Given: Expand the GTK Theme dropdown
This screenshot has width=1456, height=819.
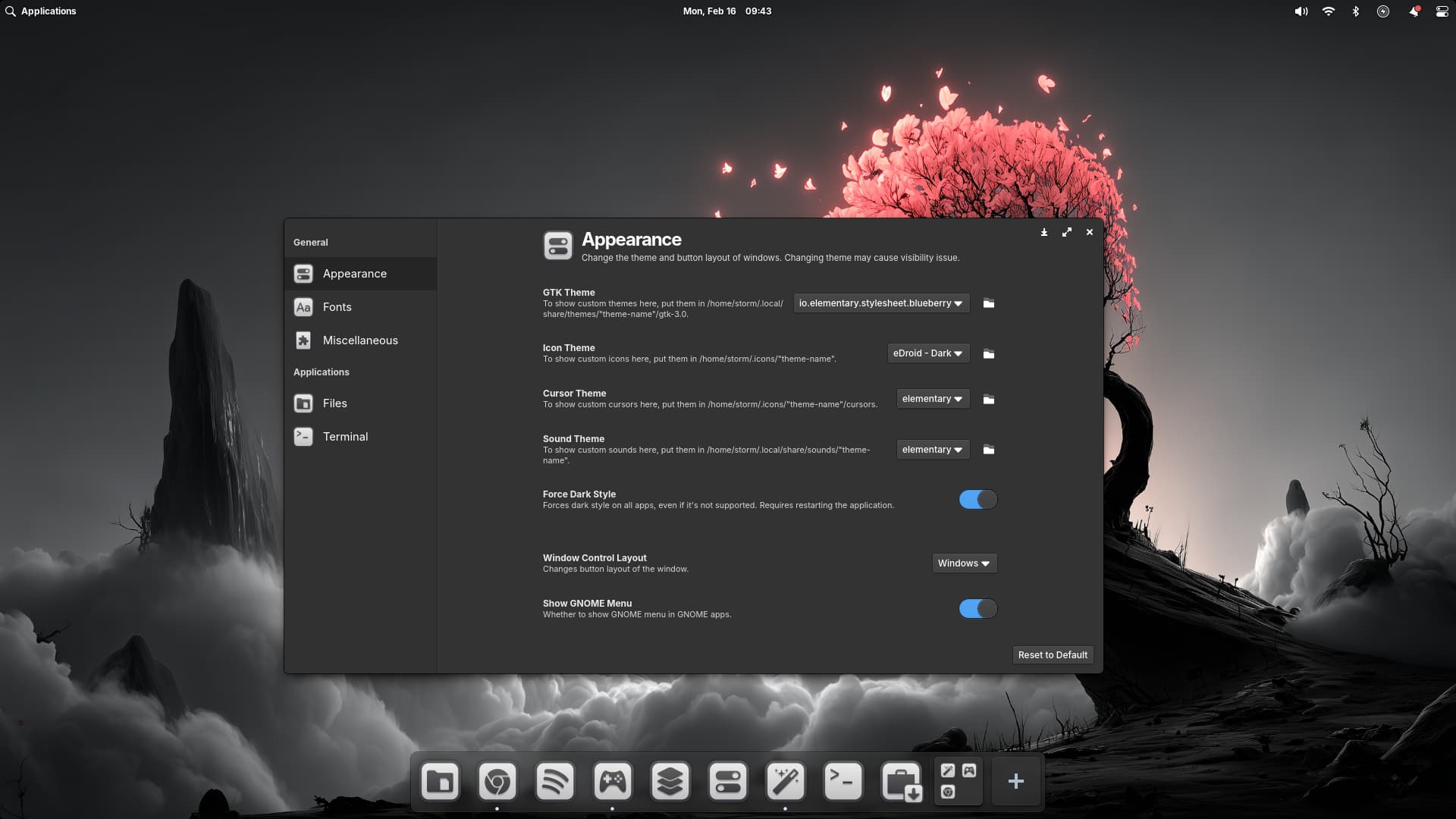Looking at the screenshot, I should point(880,303).
